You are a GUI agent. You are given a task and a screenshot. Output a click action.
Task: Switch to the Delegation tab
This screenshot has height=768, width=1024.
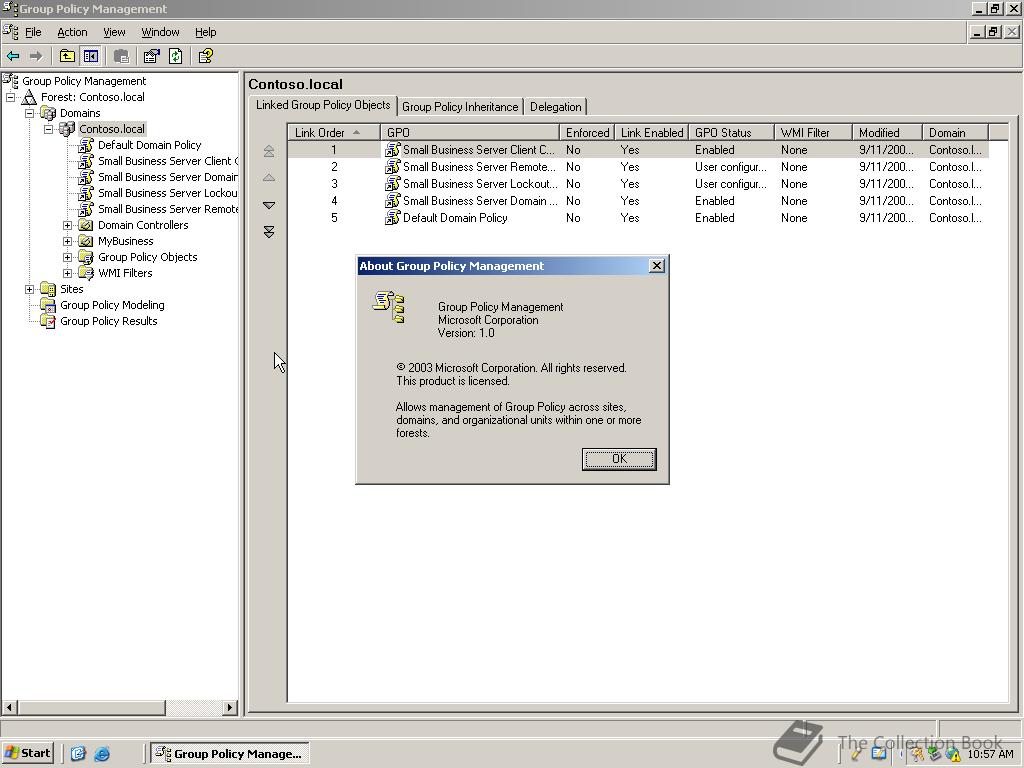pos(555,106)
